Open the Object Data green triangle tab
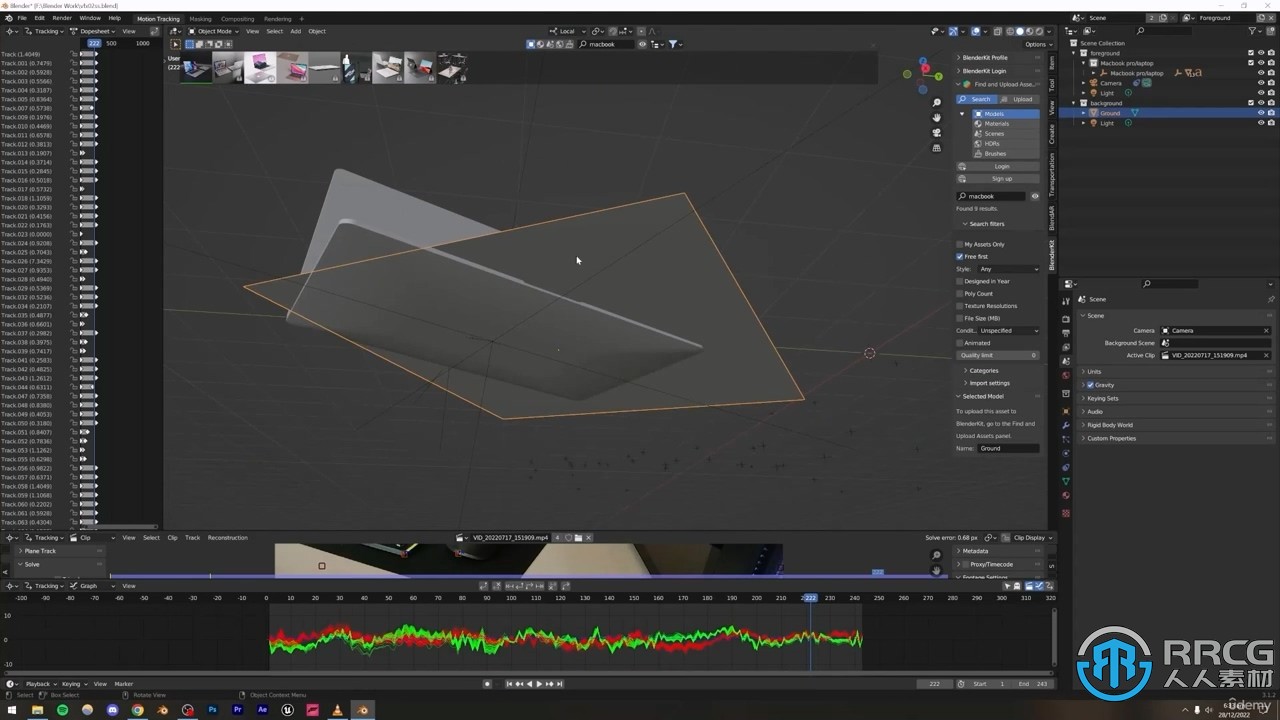Image resolution: width=1280 pixels, height=720 pixels. 1066,481
